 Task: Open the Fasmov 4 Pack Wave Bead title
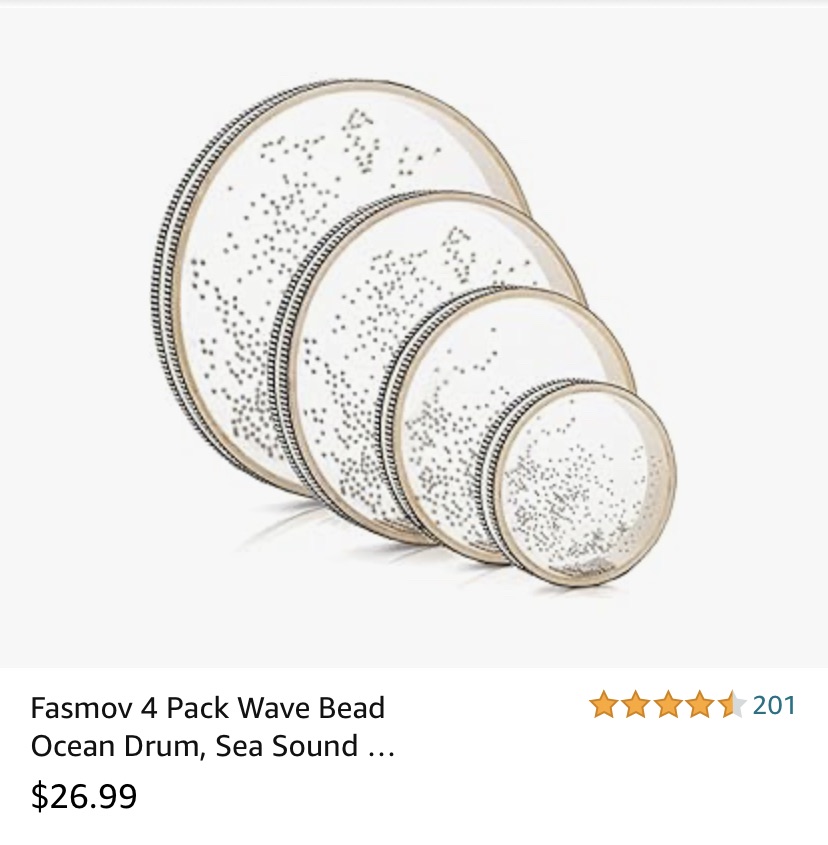[208, 708]
